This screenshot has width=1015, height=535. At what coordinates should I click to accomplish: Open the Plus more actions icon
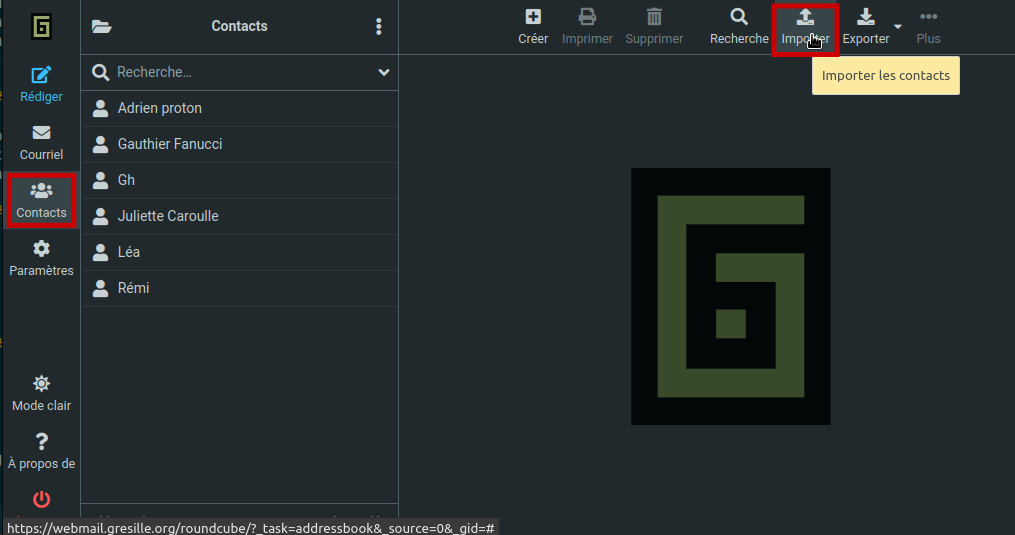(x=928, y=17)
